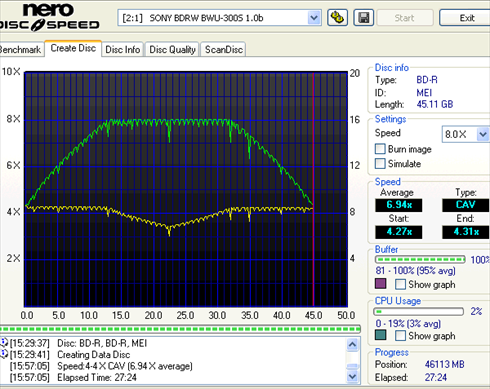This screenshot has width=490, height=389.
Task: Toggle the Simulate checkbox
Action: [380, 163]
